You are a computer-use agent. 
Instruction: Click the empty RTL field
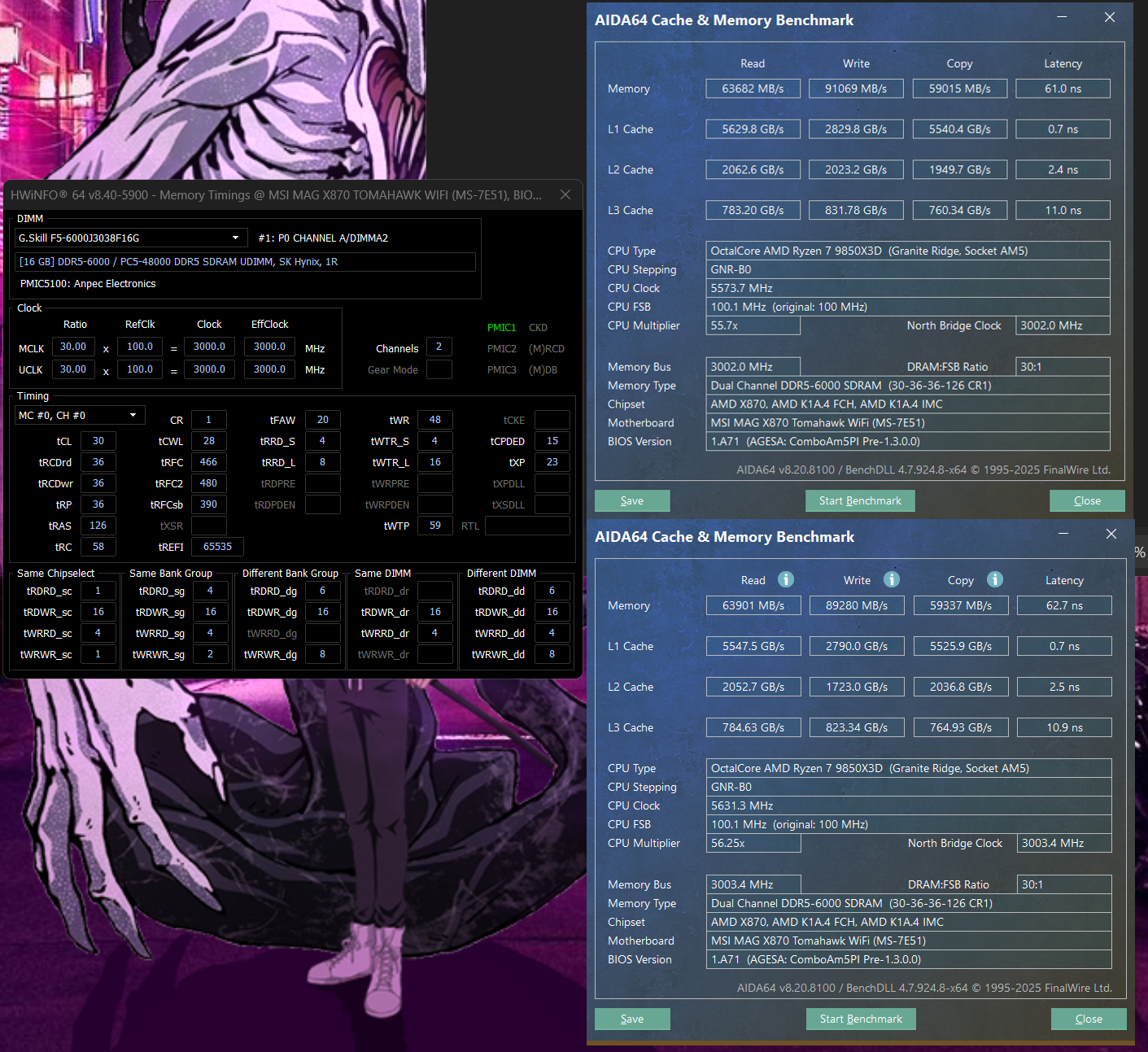(x=527, y=525)
